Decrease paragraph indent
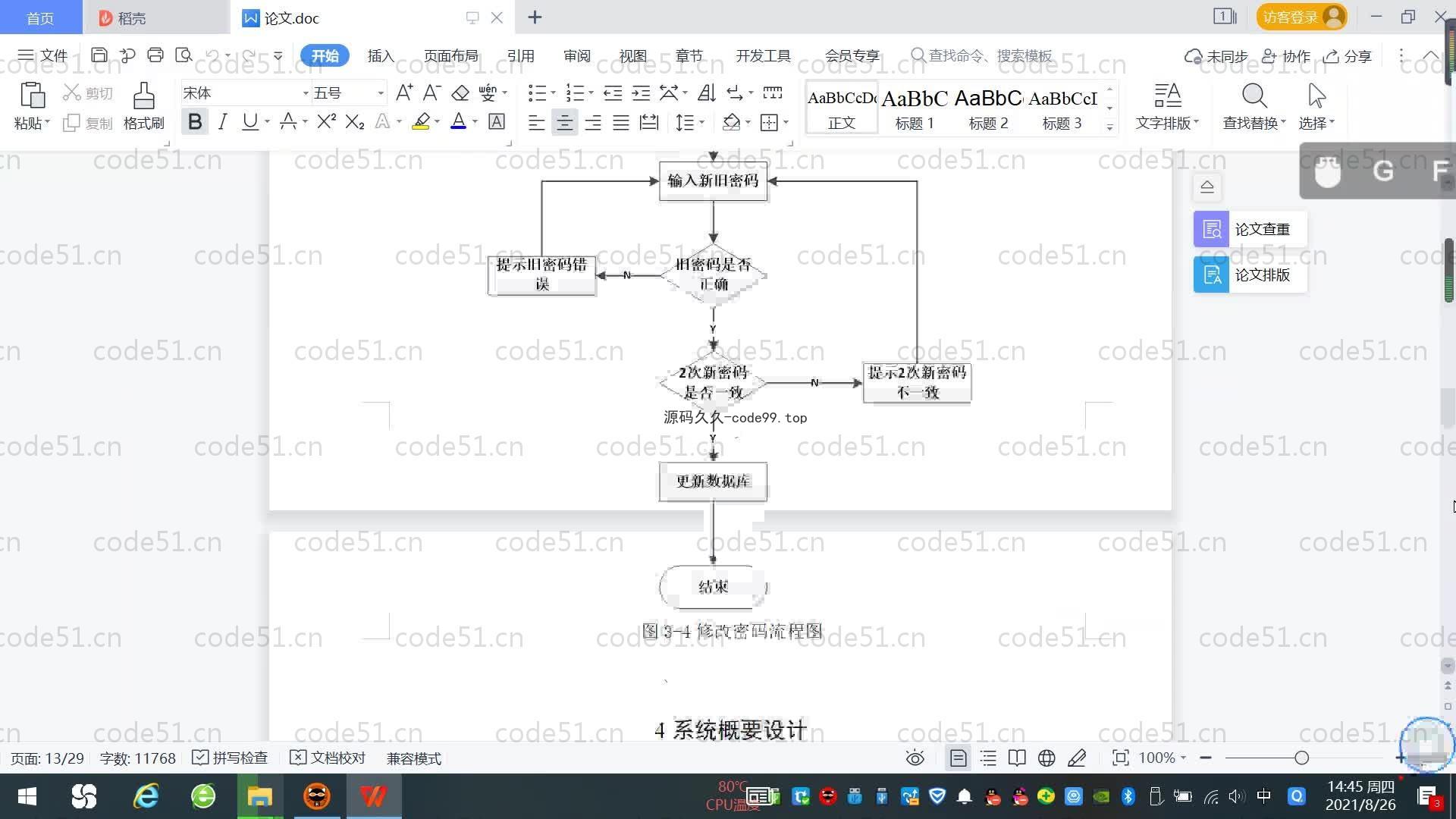 (x=613, y=93)
